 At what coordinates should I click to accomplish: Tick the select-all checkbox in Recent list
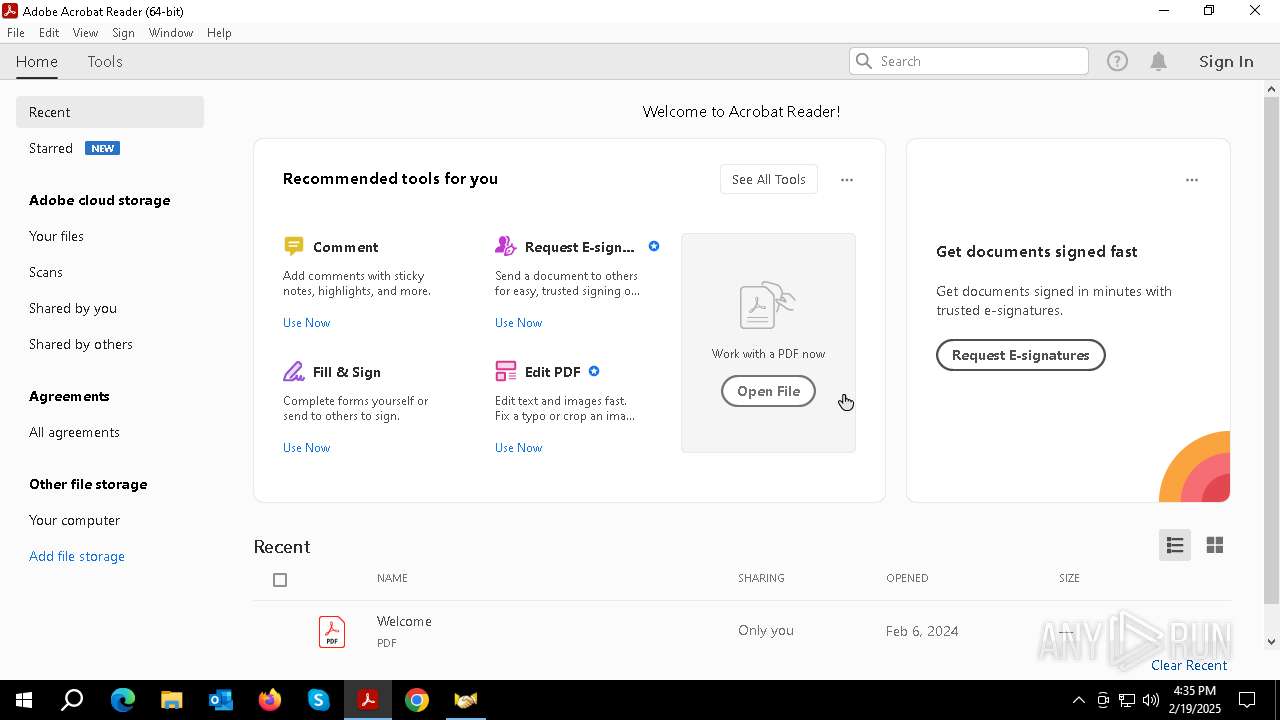[280, 580]
